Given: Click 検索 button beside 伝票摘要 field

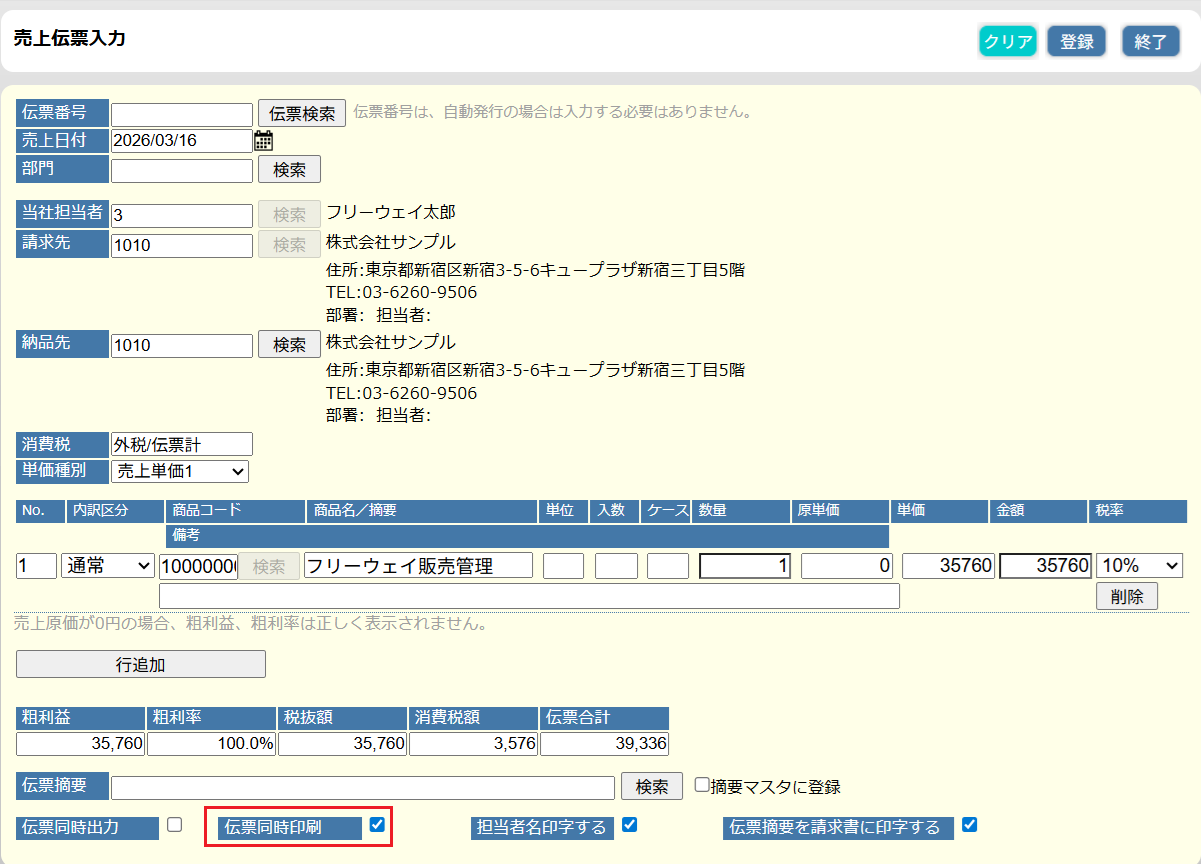Looking at the screenshot, I should 651,787.
